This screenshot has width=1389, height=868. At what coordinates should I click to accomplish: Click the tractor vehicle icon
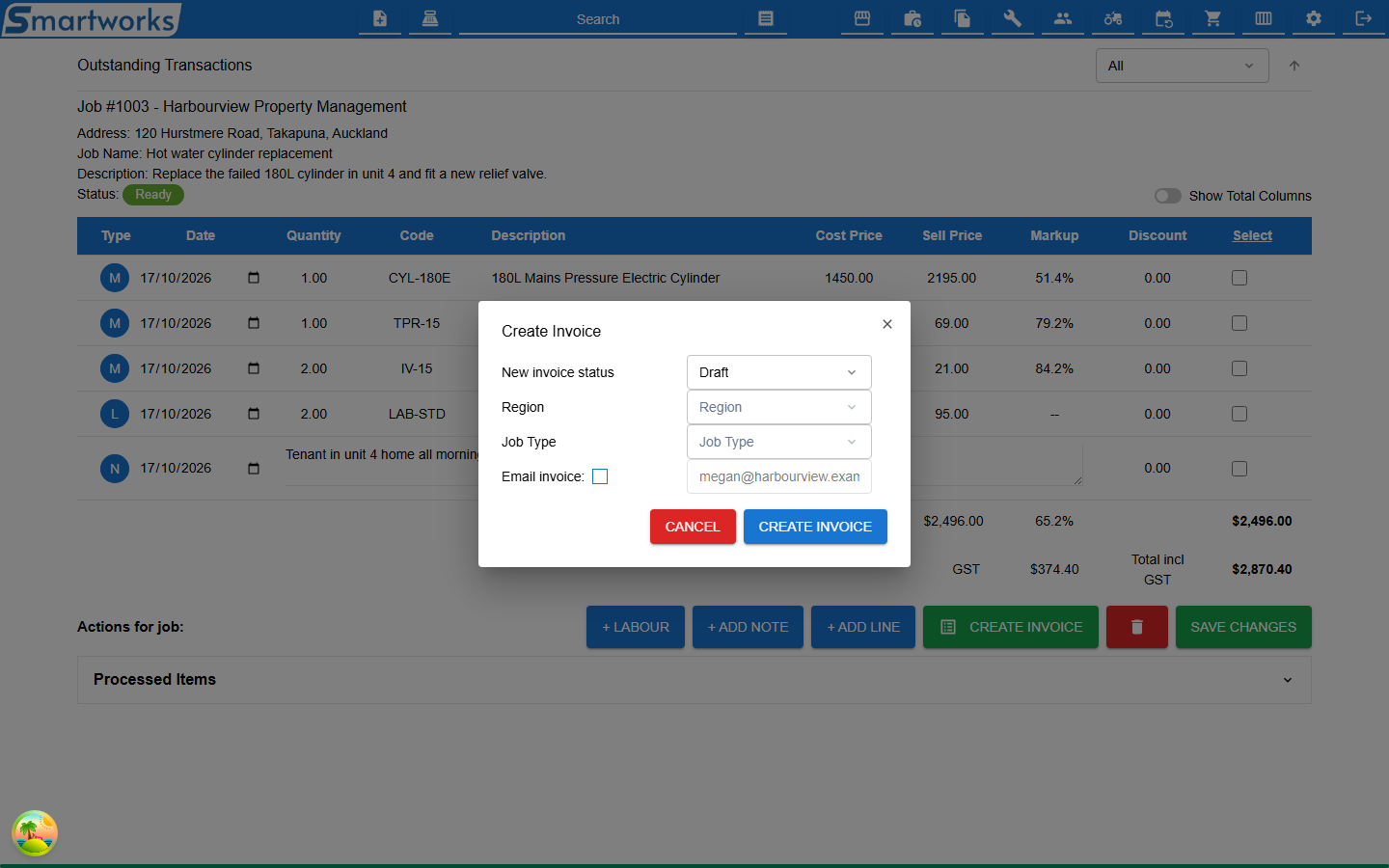click(x=1113, y=18)
